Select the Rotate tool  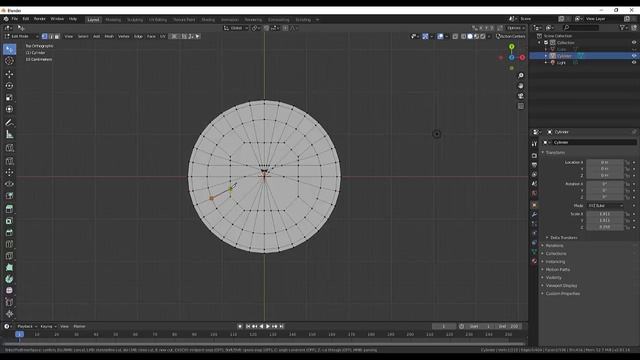coord(9,86)
